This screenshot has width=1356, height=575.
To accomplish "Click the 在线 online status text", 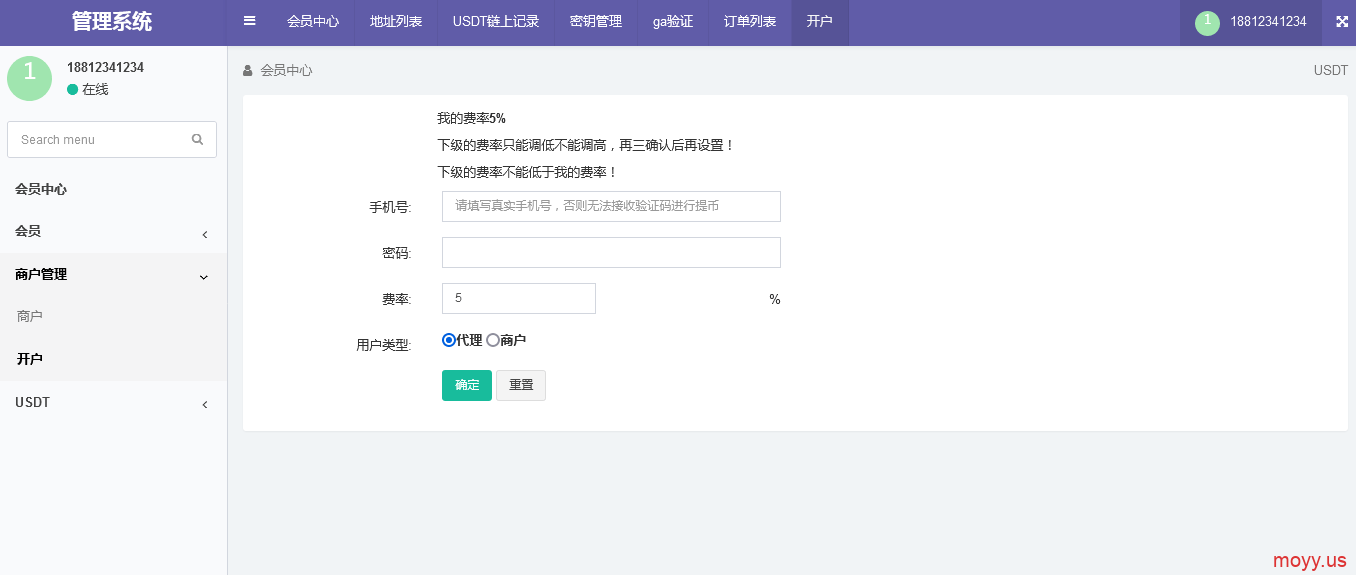I will 95,90.
